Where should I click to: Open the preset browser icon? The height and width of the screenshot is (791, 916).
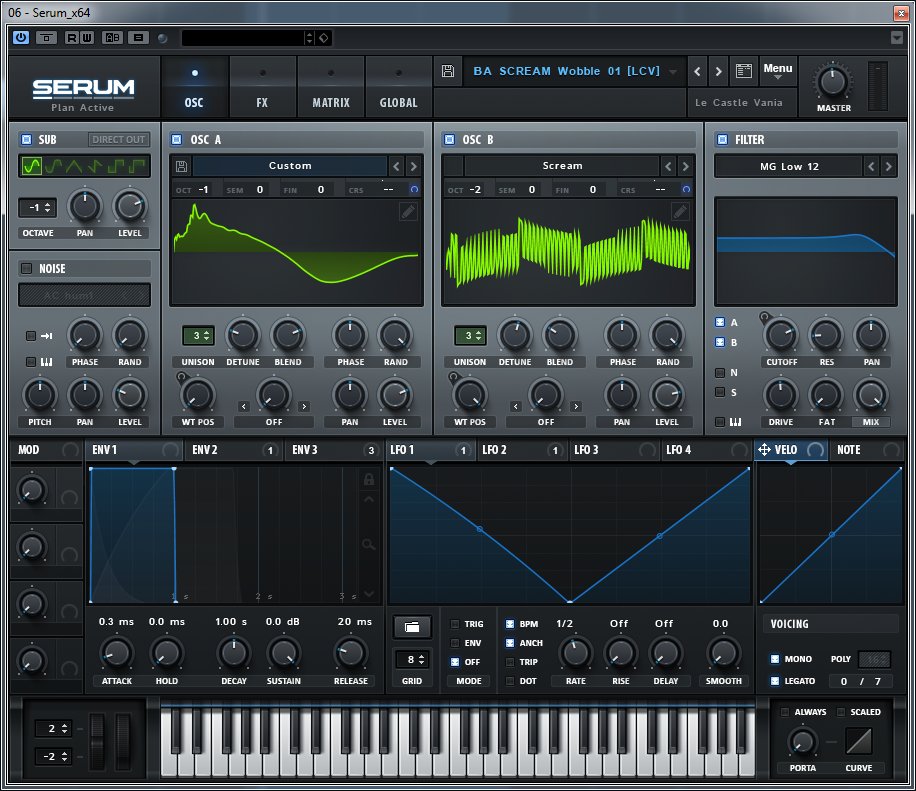click(x=744, y=71)
